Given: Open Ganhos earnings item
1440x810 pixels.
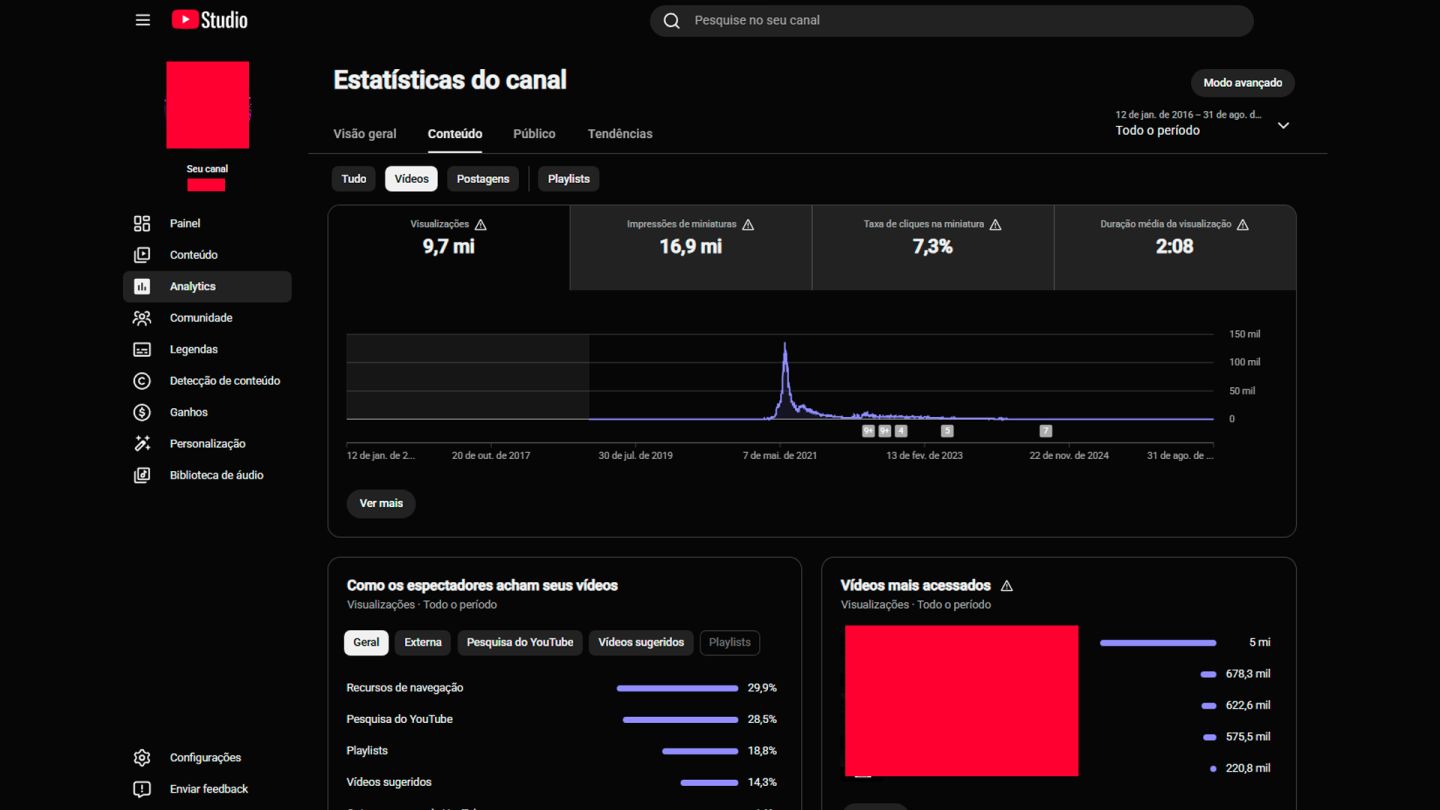Looking at the screenshot, I should (x=207, y=412).
